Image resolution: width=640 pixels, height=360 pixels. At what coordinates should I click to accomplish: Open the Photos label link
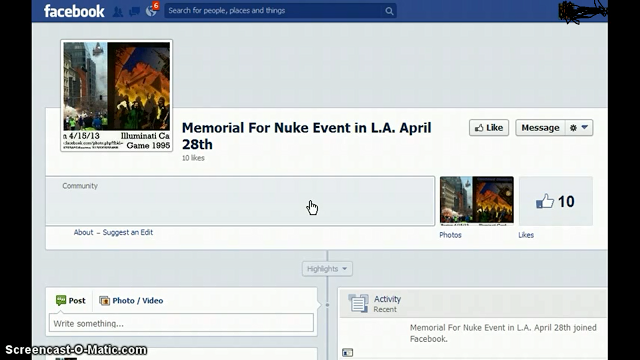point(450,235)
